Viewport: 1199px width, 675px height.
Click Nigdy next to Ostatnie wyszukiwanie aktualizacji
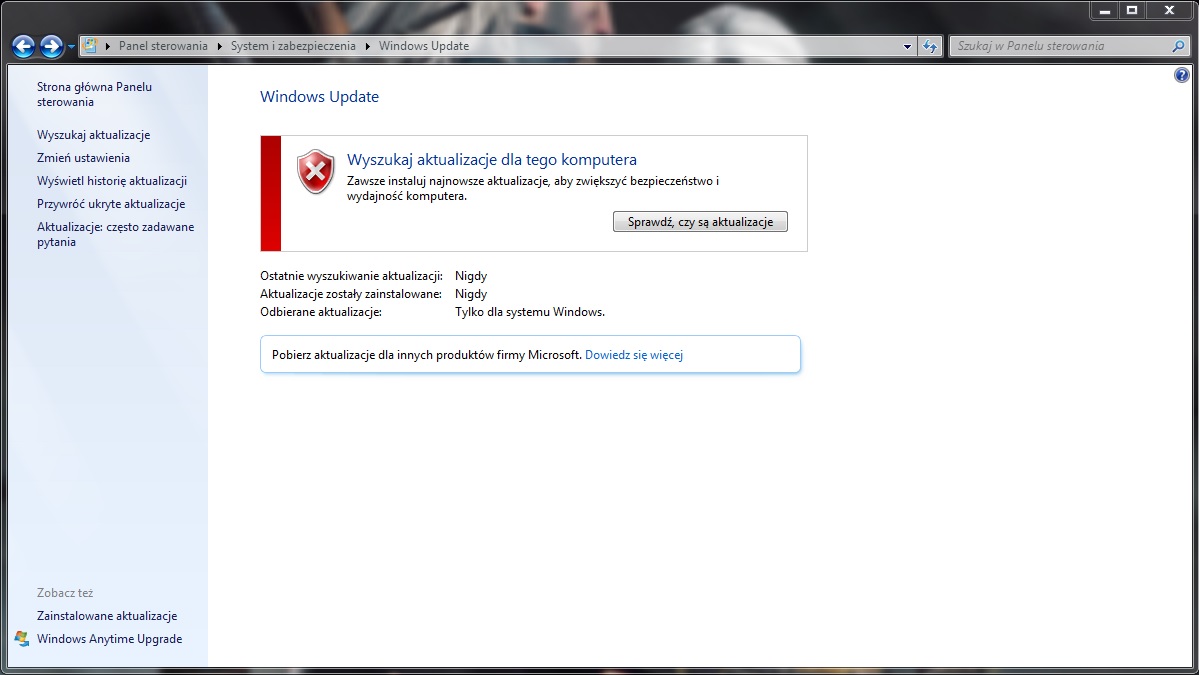coord(471,276)
